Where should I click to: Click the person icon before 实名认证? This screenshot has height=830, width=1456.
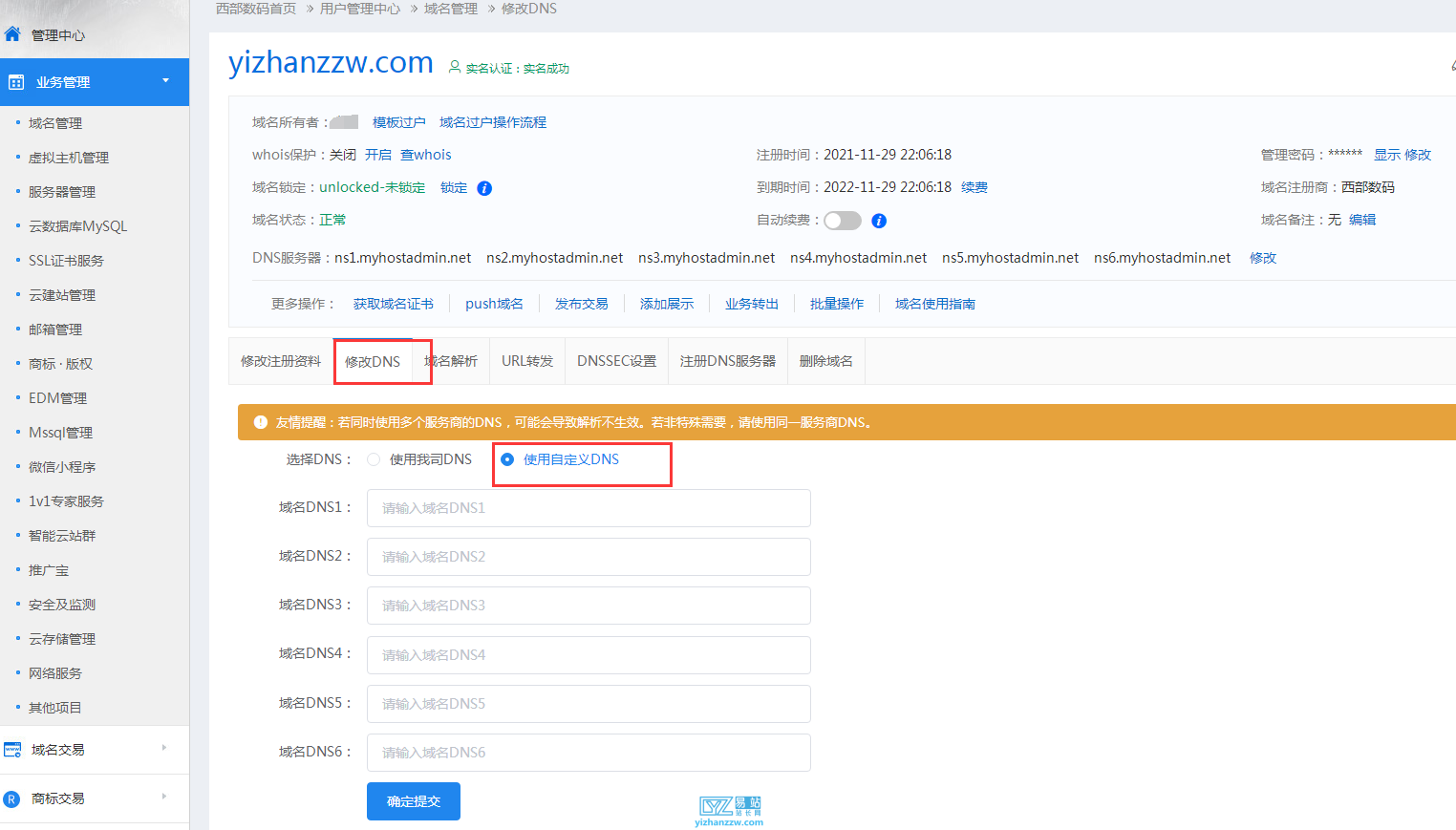pos(454,67)
